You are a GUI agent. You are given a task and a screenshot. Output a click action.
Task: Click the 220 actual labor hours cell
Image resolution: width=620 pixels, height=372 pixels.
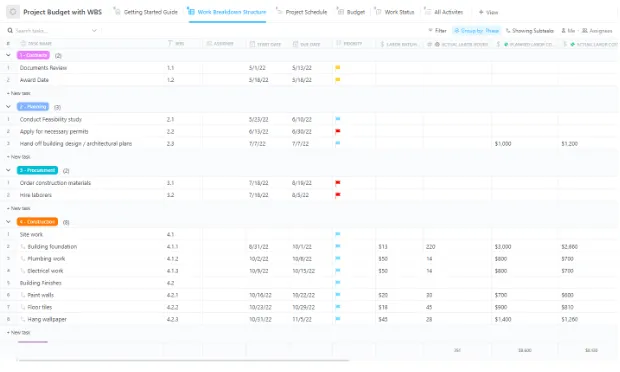point(431,247)
